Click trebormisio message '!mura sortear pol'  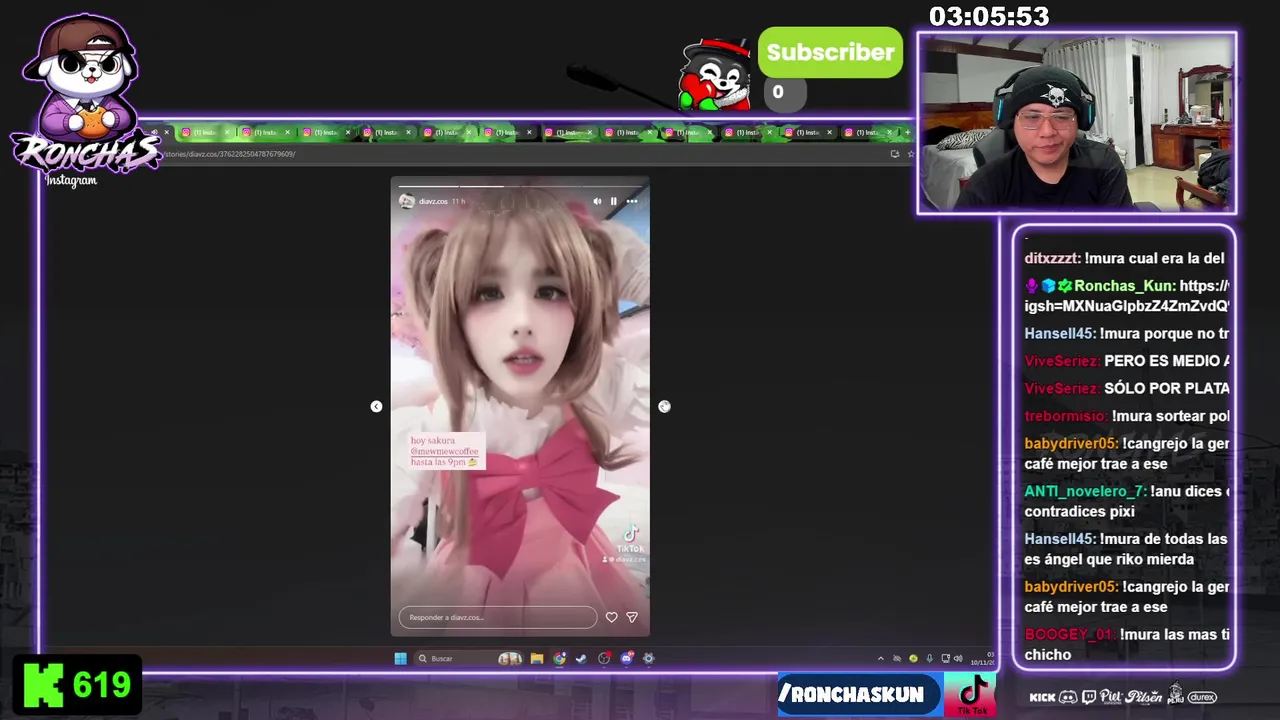(1127, 416)
